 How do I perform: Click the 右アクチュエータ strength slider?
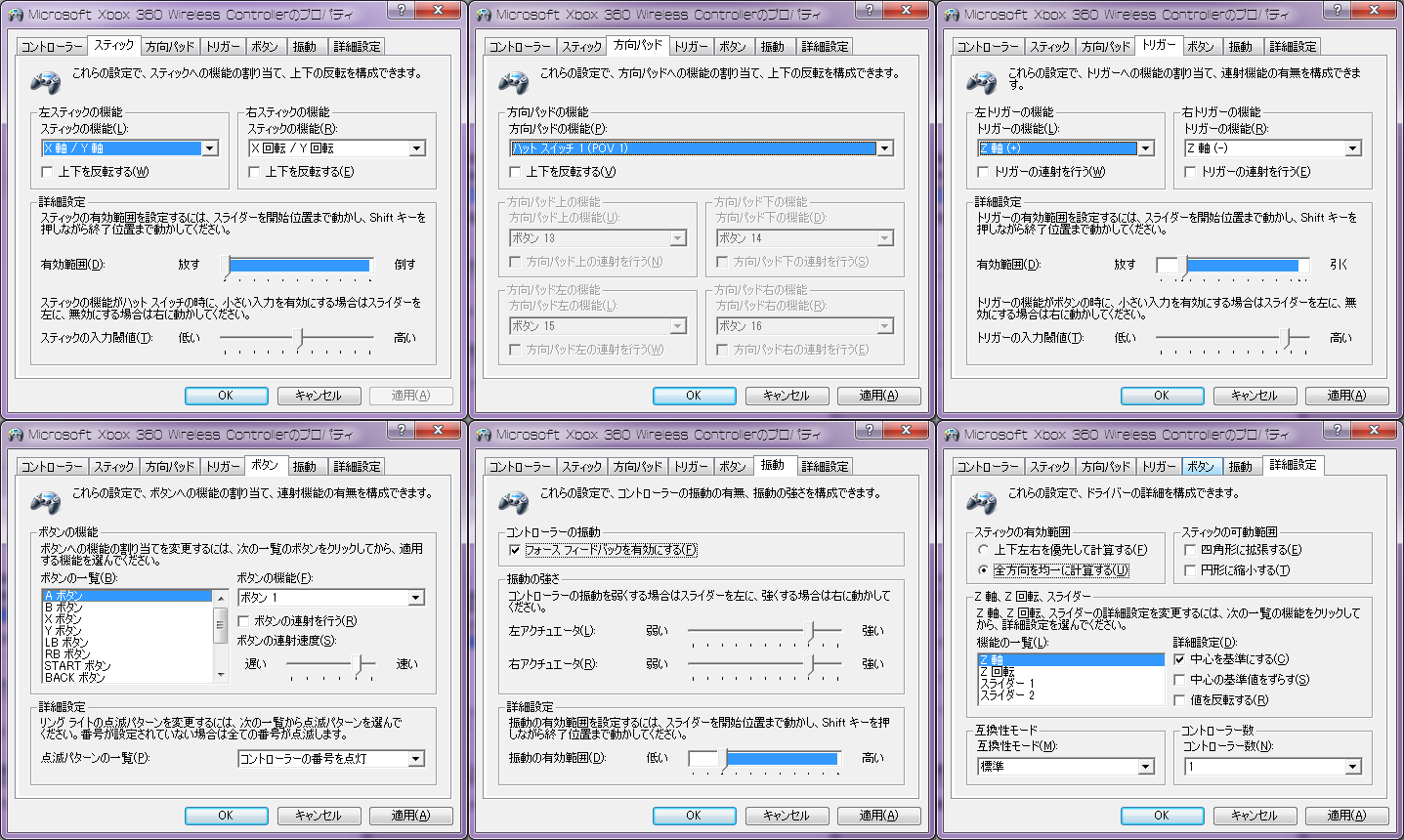coord(765,665)
